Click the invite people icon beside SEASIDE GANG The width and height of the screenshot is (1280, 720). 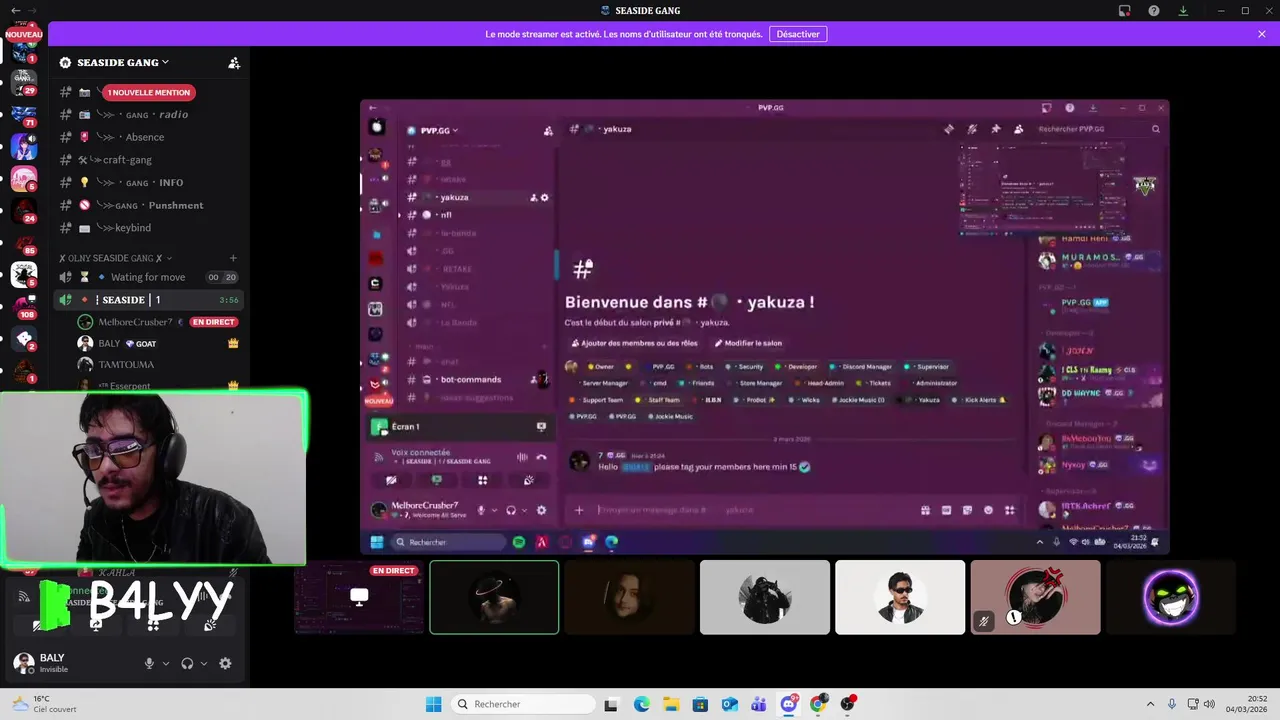(234, 62)
